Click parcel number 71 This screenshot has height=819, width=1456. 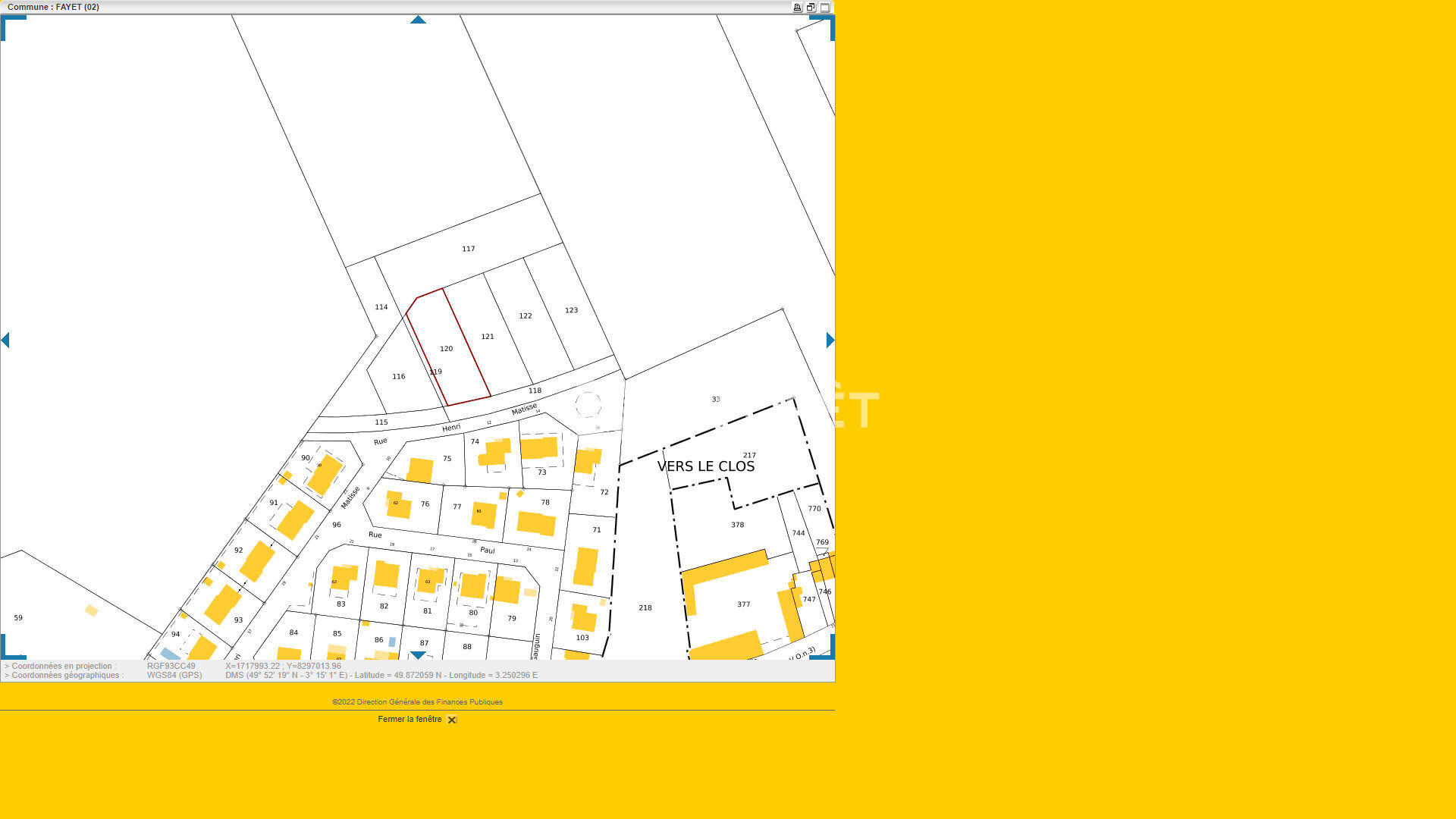point(597,530)
